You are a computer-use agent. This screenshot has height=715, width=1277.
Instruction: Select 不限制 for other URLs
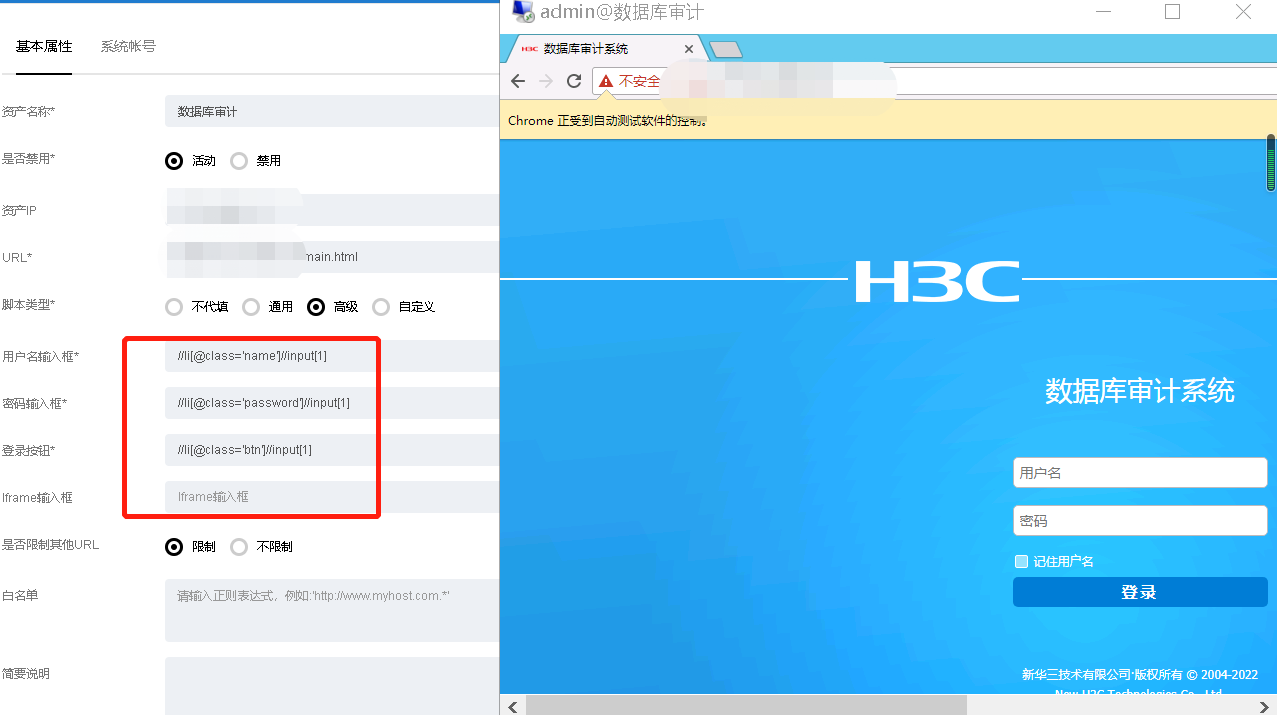239,547
